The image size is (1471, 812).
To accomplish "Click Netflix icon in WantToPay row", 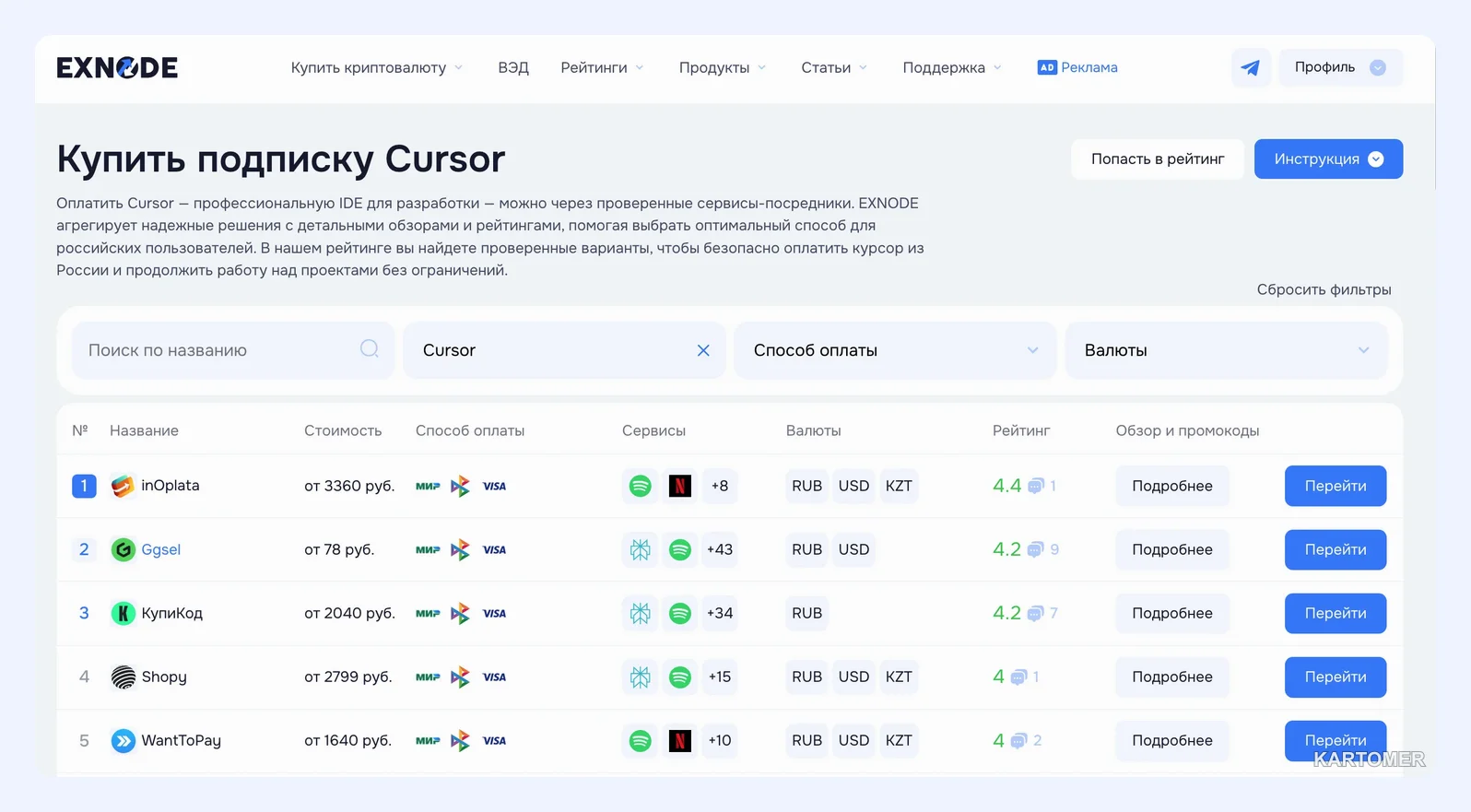I will (x=680, y=740).
